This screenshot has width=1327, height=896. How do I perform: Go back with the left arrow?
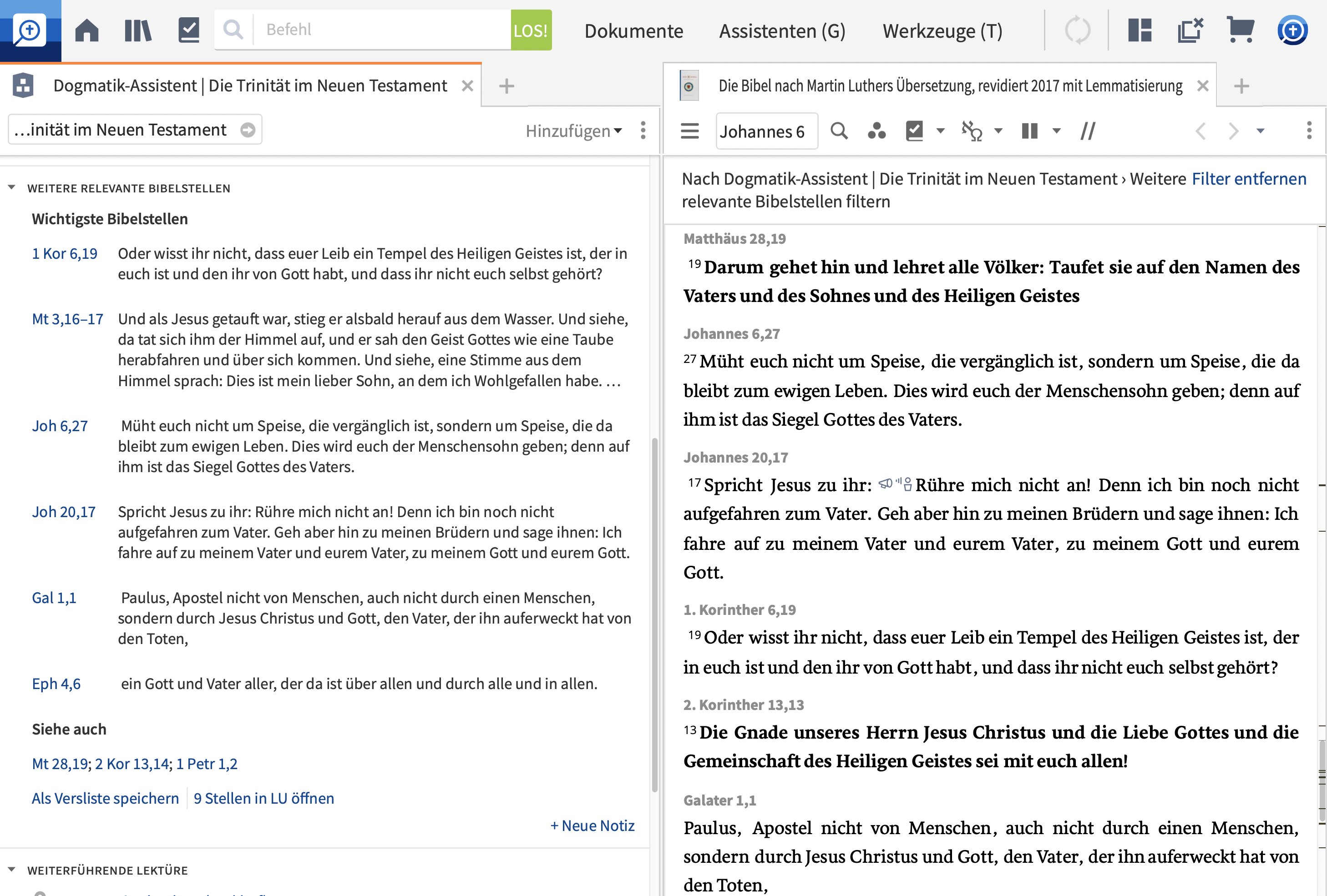tap(1201, 131)
